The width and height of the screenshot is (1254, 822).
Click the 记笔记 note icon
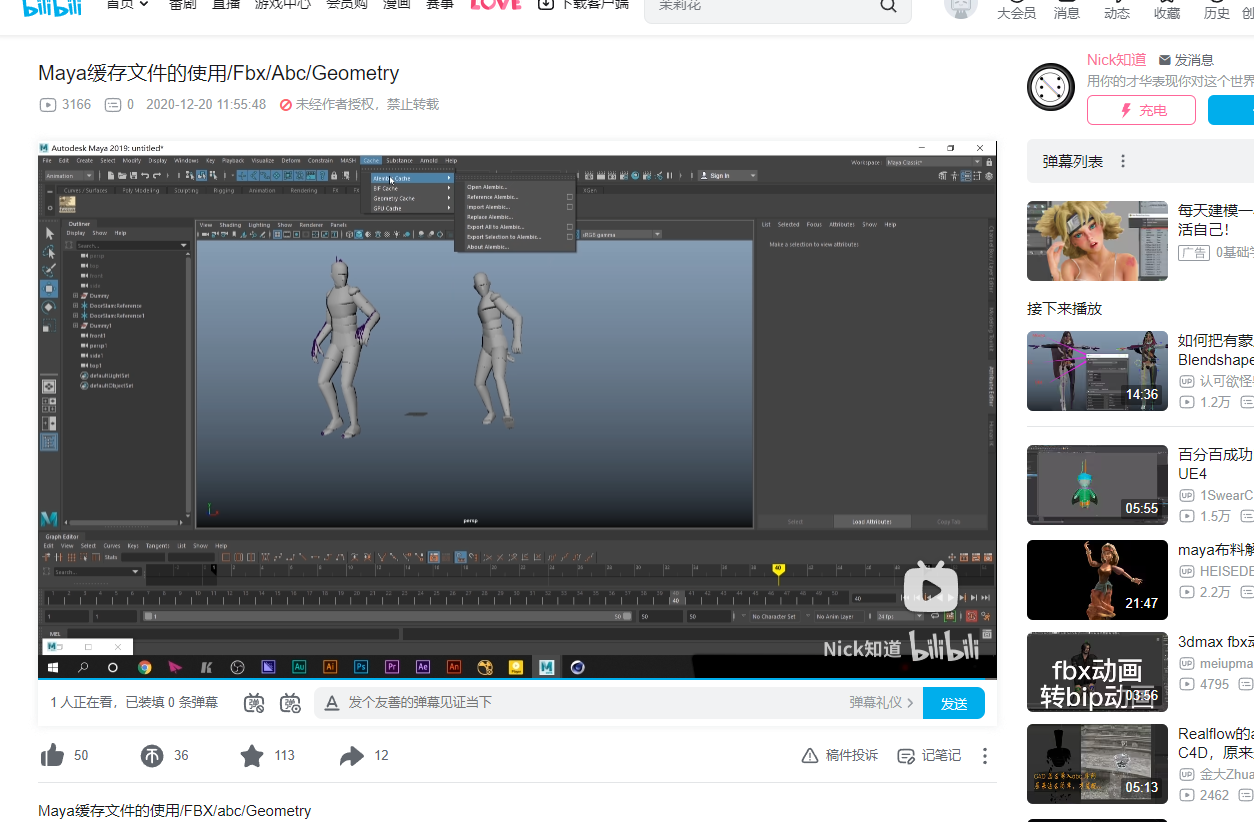(906, 756)
